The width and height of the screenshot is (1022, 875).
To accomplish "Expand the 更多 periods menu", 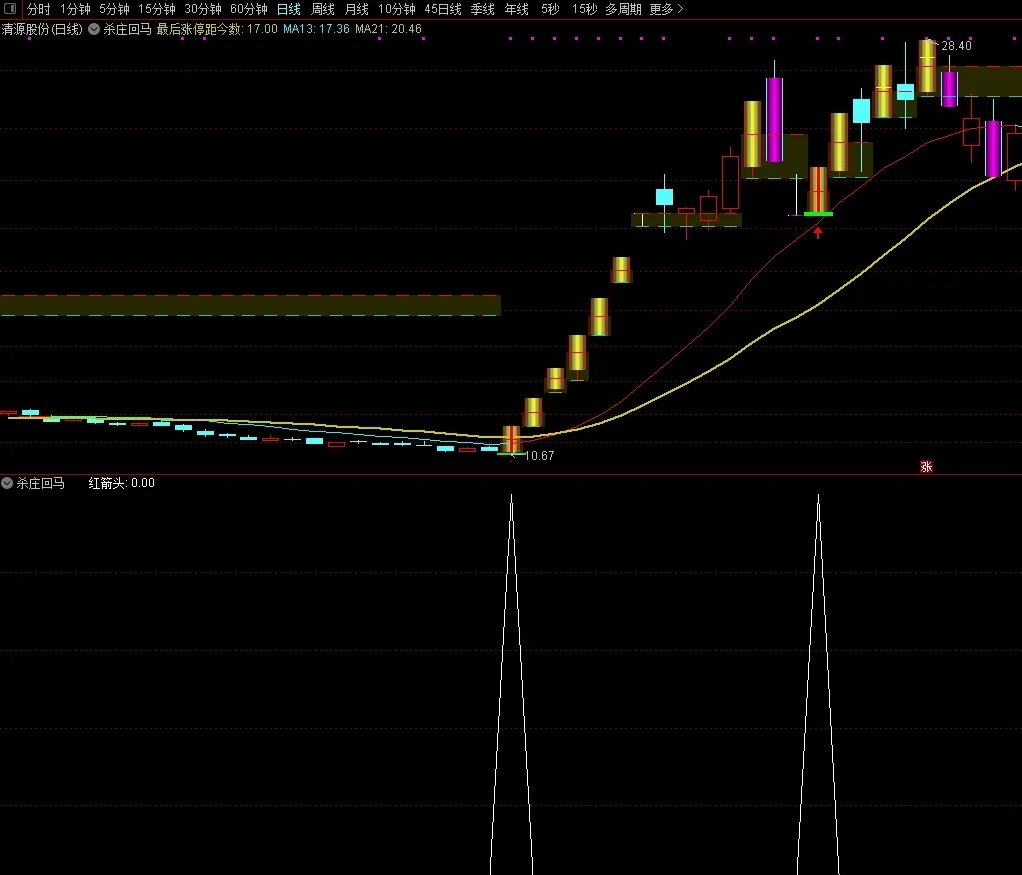I will 666,9.
